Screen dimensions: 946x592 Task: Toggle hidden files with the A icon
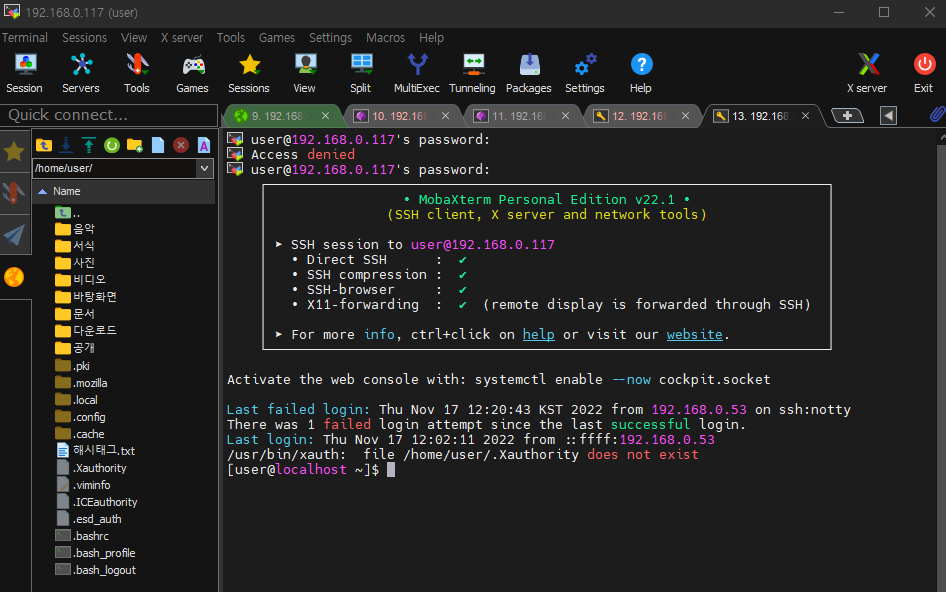coord(204,145)
